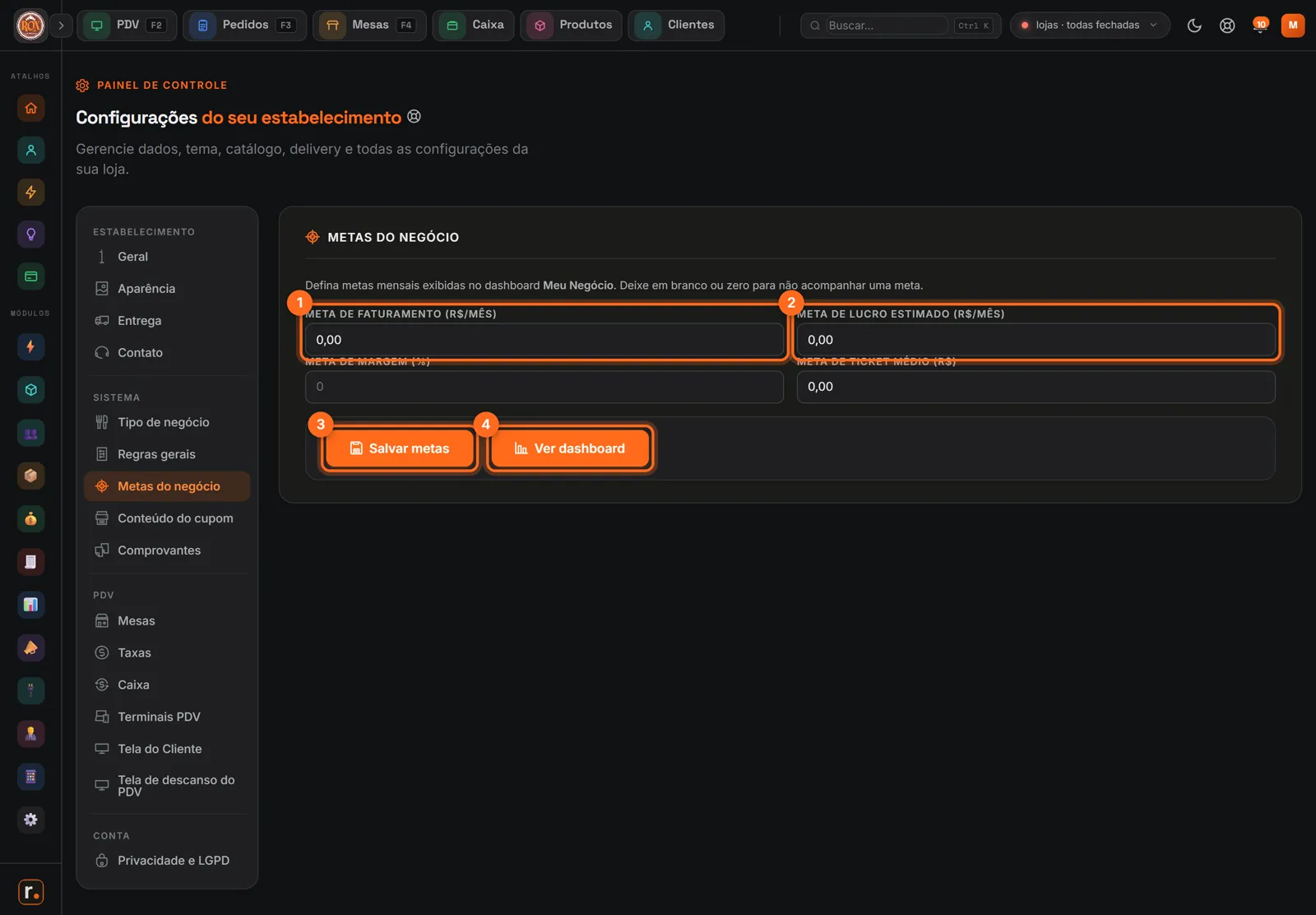Open the cardboard box module in the sidebar

pos(30,476)
